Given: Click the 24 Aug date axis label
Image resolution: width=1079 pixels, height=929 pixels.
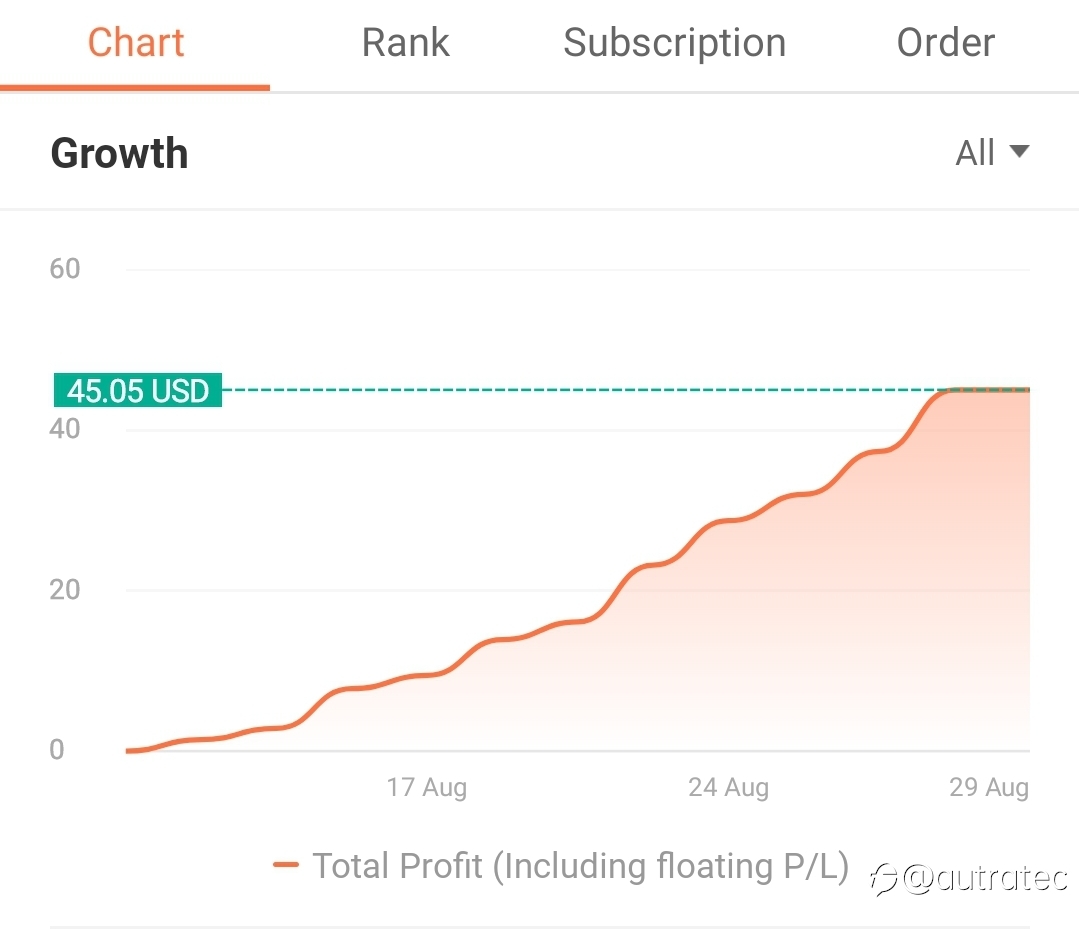Looking at the screenshot, I should pos(729,787).
